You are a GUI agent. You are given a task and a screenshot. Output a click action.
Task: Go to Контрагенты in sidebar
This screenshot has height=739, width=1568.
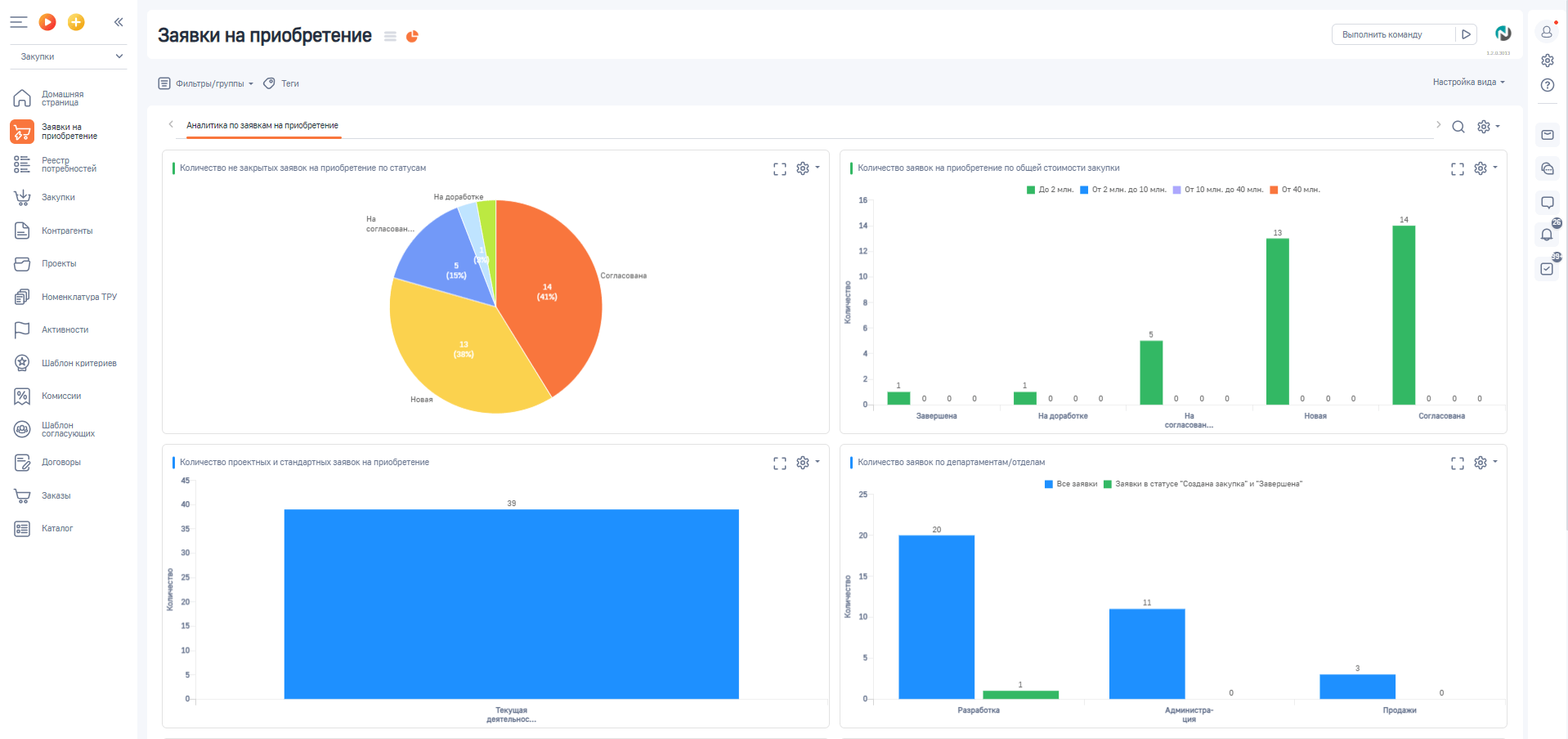point(67,231)
